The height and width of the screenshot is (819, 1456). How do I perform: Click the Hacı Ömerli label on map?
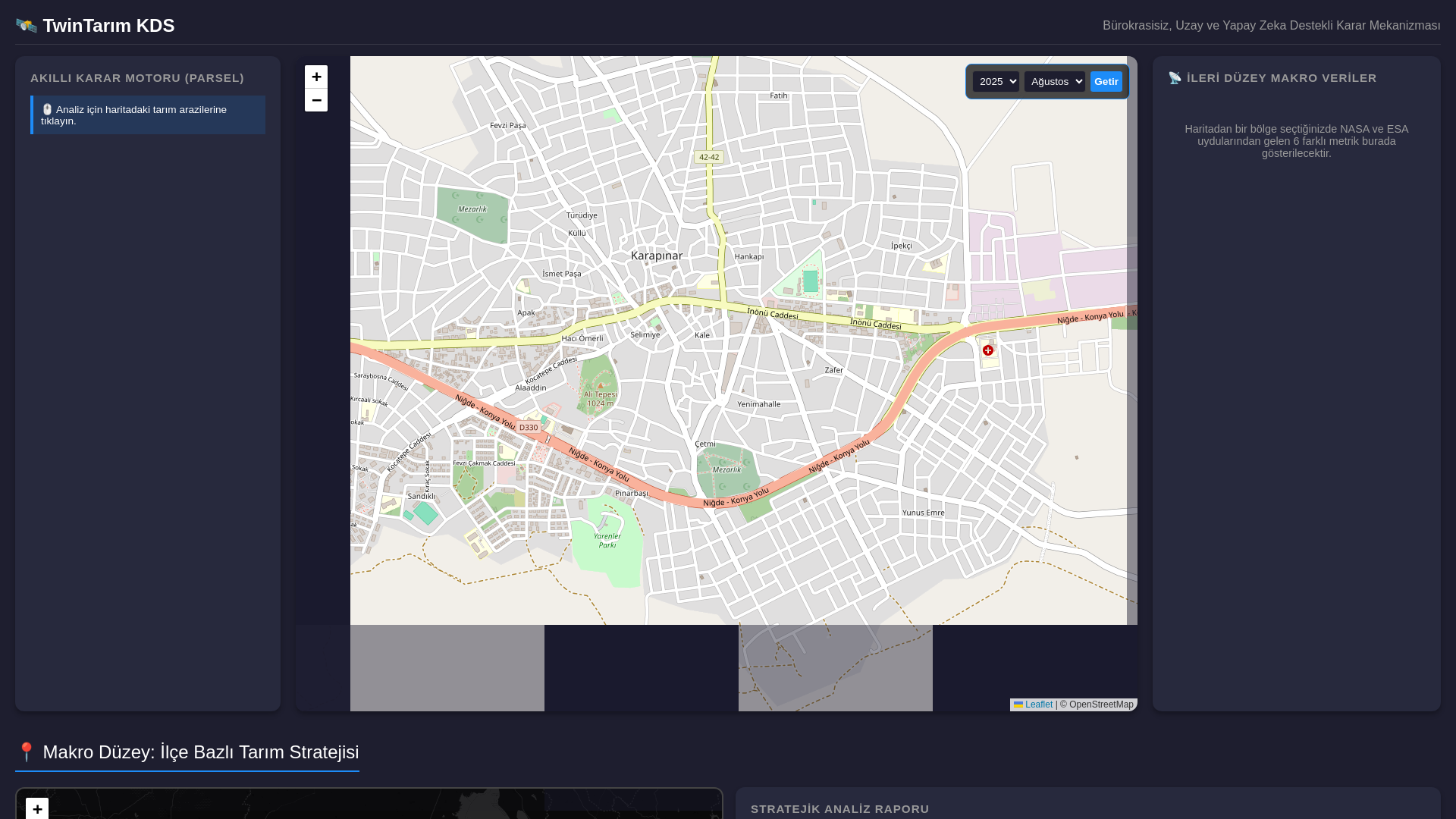pos(582,338)
